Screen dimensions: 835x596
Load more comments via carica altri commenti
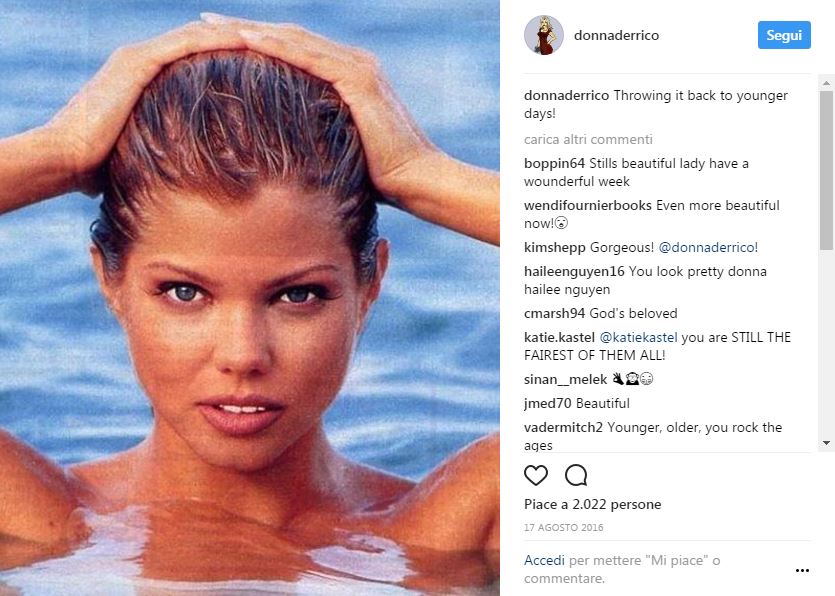(588, 140)
